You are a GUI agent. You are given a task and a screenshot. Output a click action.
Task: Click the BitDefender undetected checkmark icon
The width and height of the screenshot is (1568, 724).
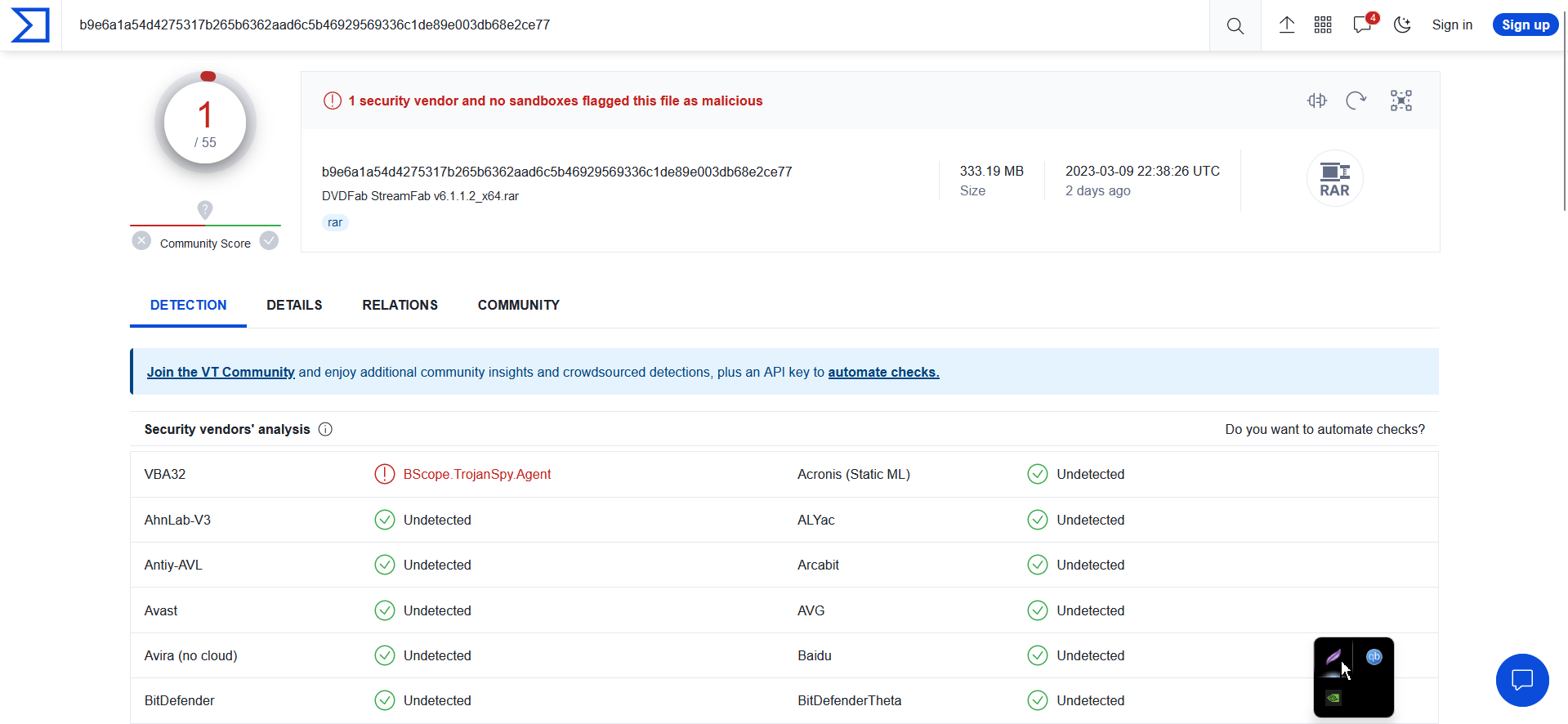click(x=385, y=700)
